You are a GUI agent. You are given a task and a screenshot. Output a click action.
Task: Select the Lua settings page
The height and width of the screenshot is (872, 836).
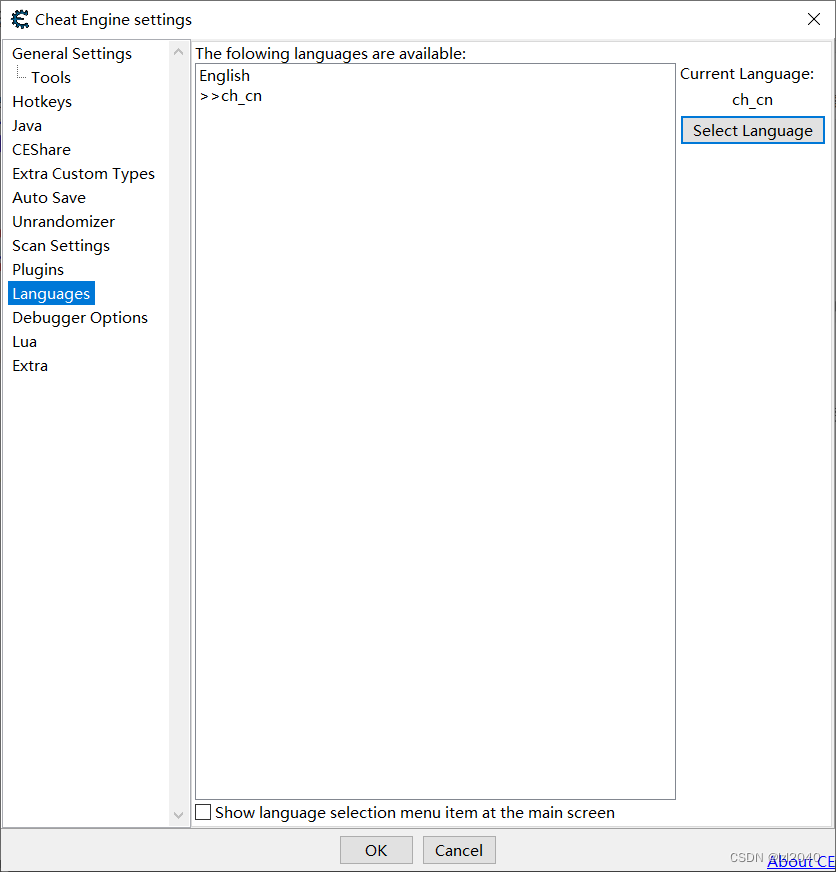24,341
